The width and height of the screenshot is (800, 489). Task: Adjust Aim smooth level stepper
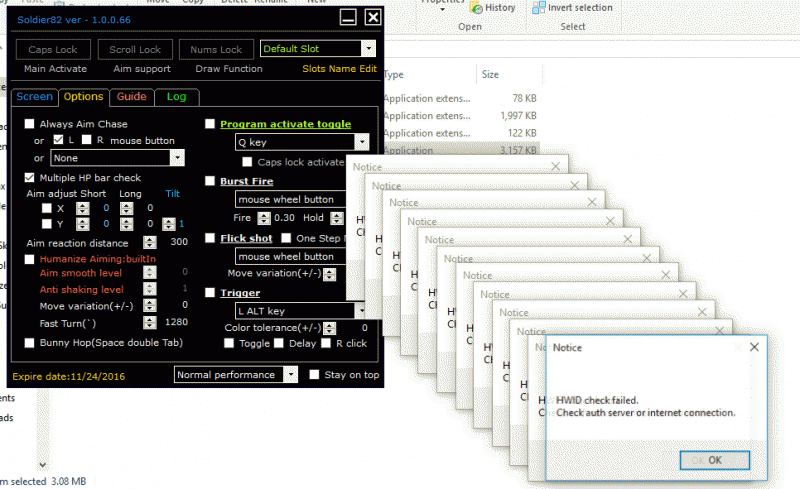pyautogui.click(x=149, y=273)
